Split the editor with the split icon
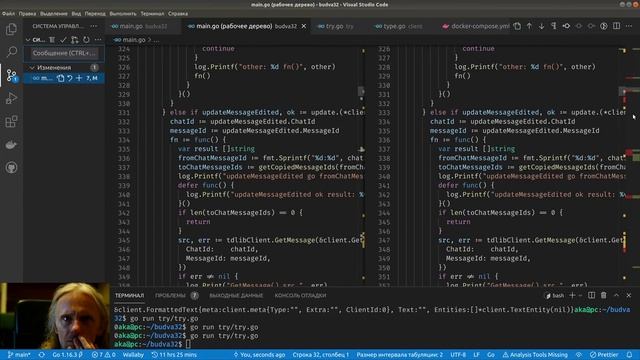 click(616, 26)
